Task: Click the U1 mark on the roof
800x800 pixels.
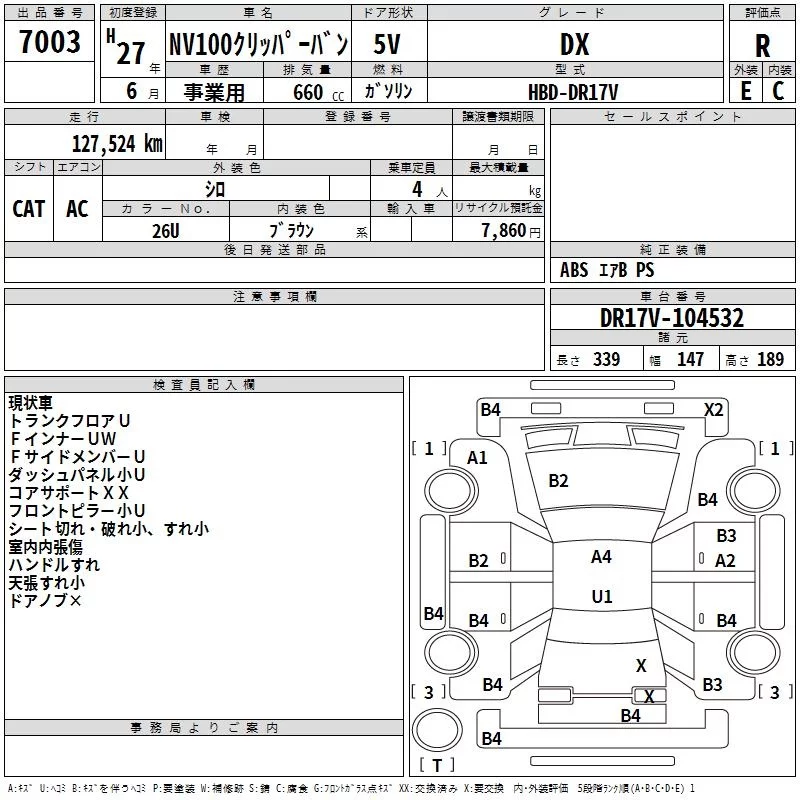Action: point(602,596)
